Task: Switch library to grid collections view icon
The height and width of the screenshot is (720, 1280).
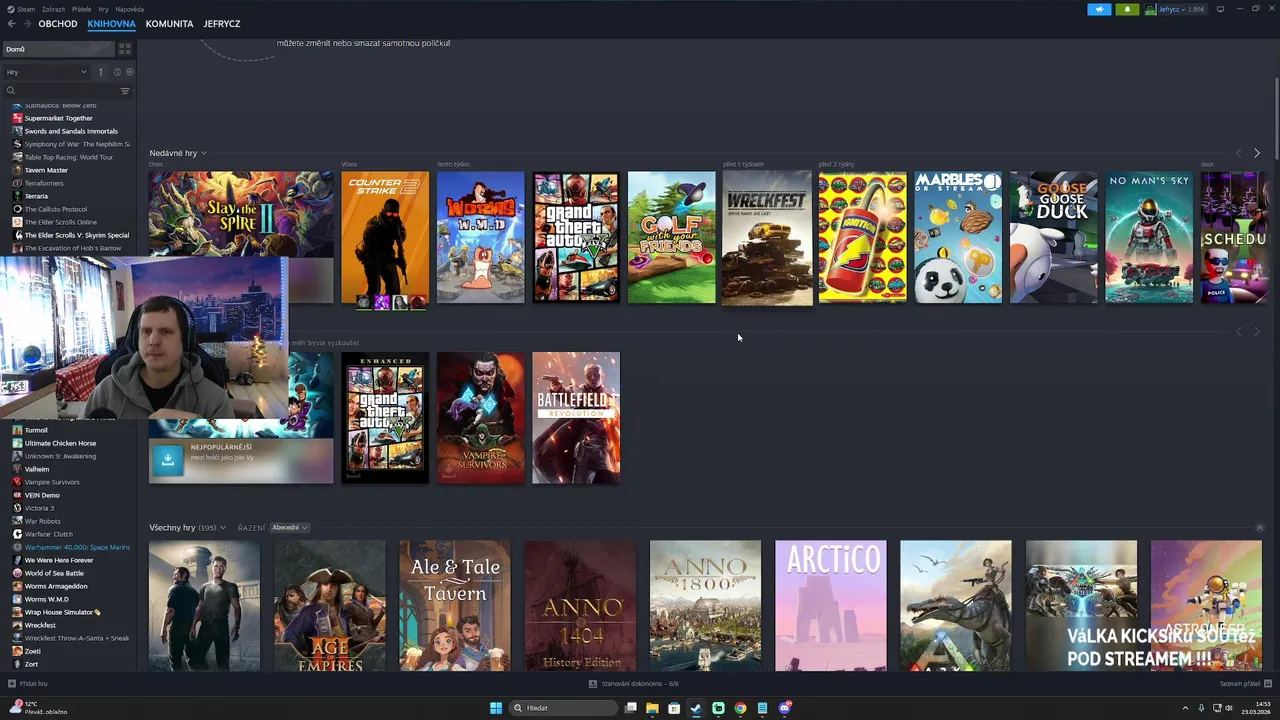Action: tap(125, 49)
